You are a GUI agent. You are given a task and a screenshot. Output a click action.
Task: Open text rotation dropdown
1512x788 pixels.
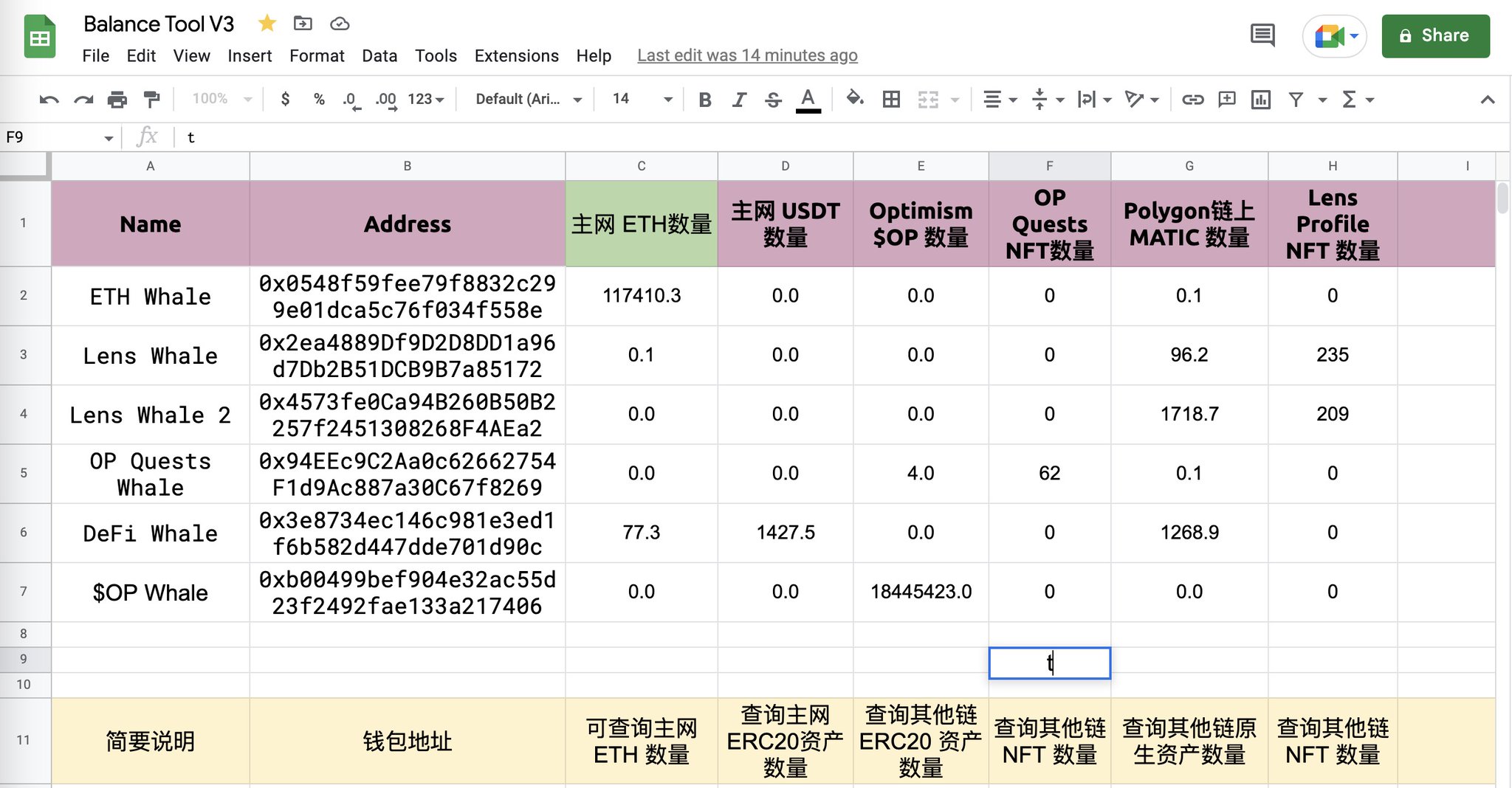point(1141,100)
